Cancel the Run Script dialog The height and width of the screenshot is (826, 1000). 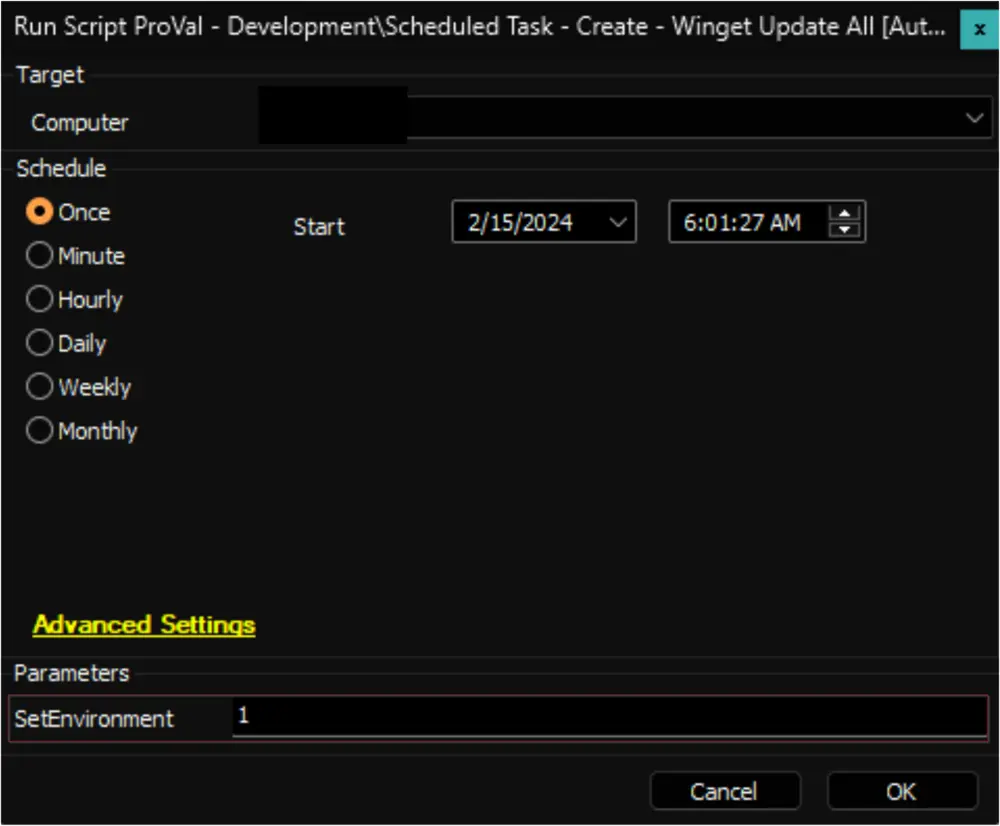coord(725,792)
